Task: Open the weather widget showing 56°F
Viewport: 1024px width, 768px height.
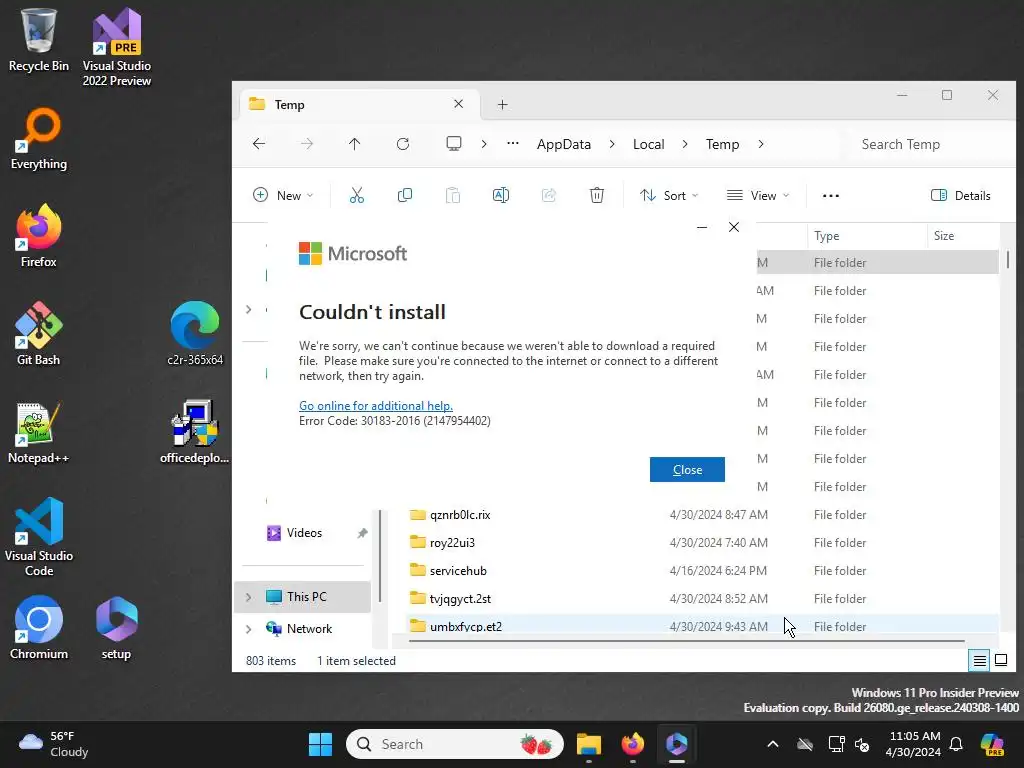Action: coord(54,744)
